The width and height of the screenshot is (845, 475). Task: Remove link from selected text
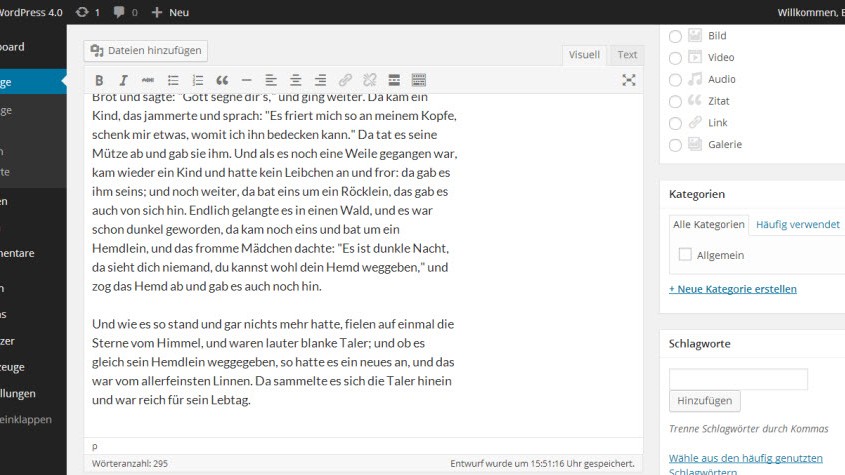(370, 80)
